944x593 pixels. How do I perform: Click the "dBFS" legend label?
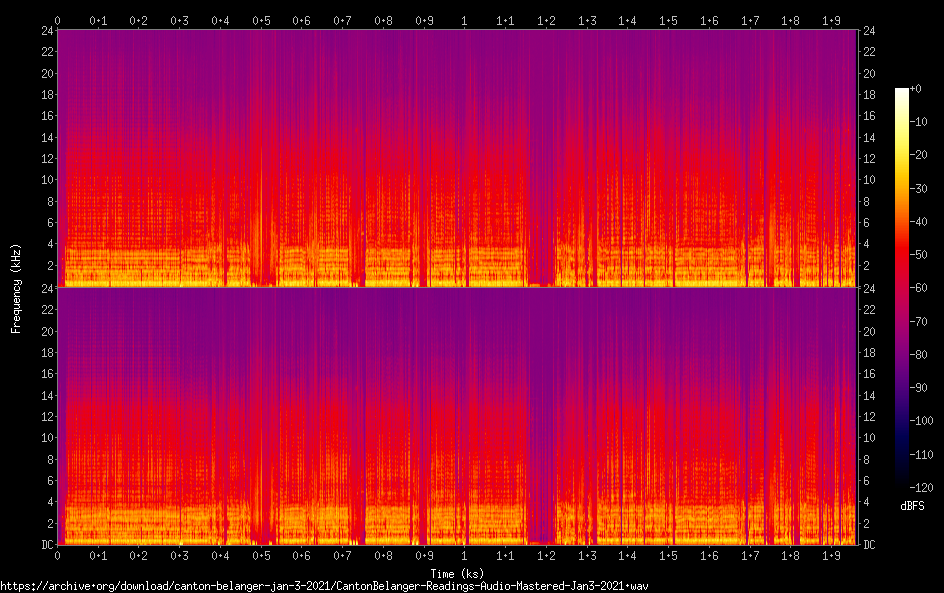tap(912, 506)
